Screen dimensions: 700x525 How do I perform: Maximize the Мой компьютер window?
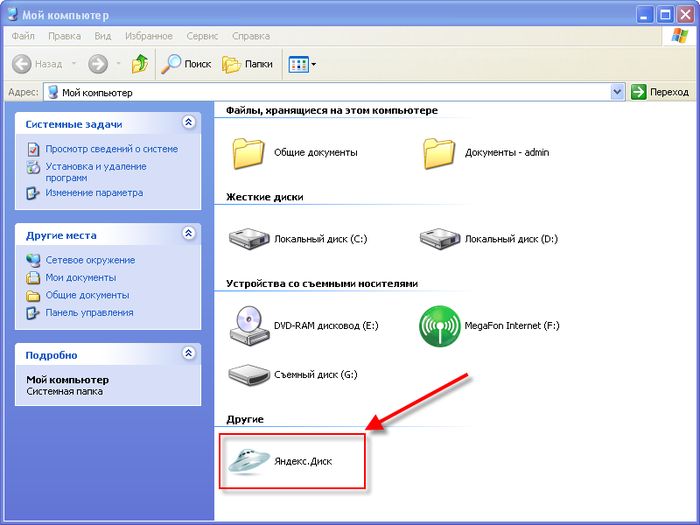tap(665, 15)
